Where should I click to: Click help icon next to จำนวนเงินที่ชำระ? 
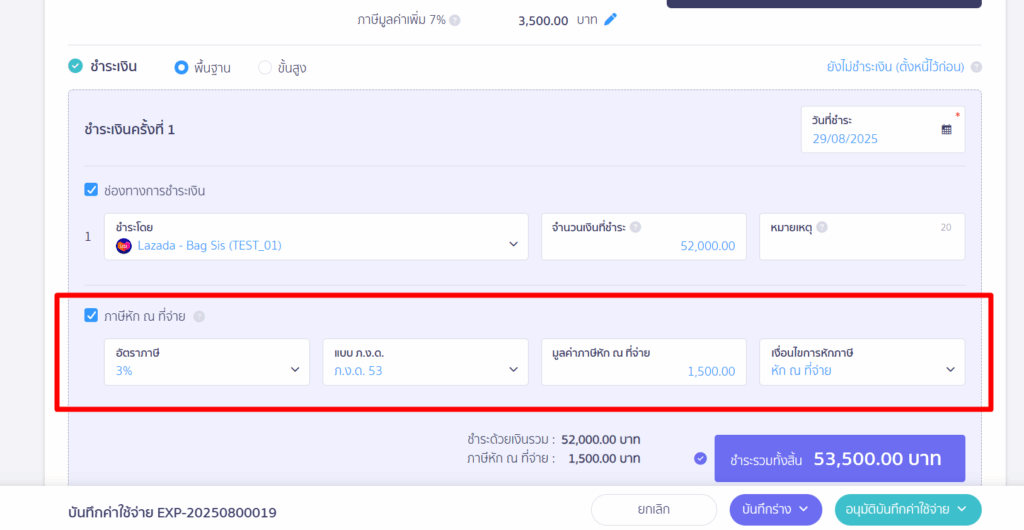[x=635, y=227]
